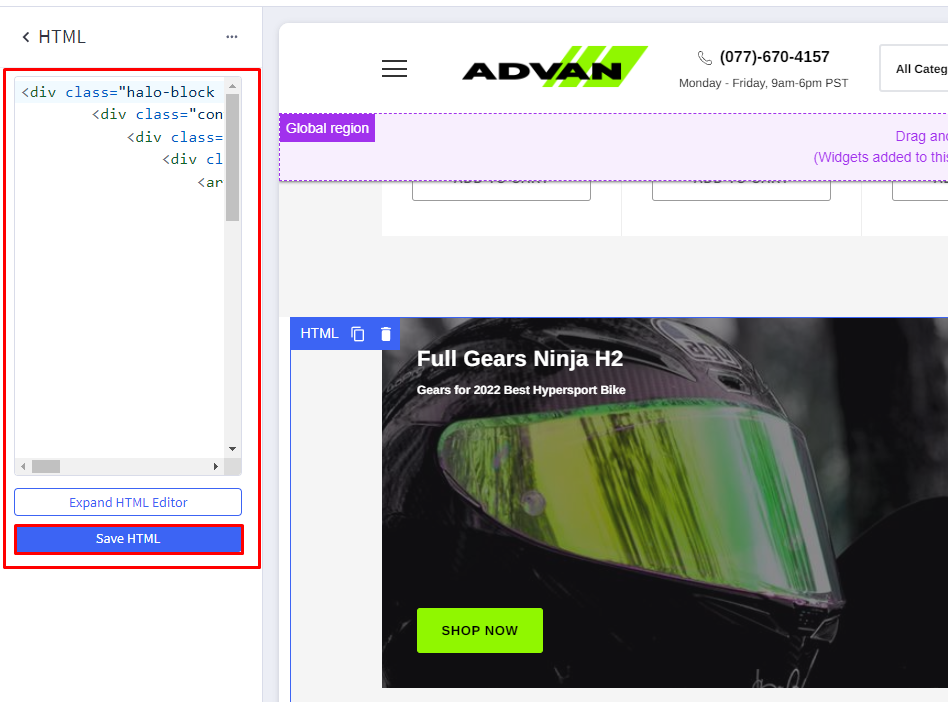Click the 'Full Gears Ninja H2' heading
Viewport: 948px width, 702px height.
(x=520, y=359)
